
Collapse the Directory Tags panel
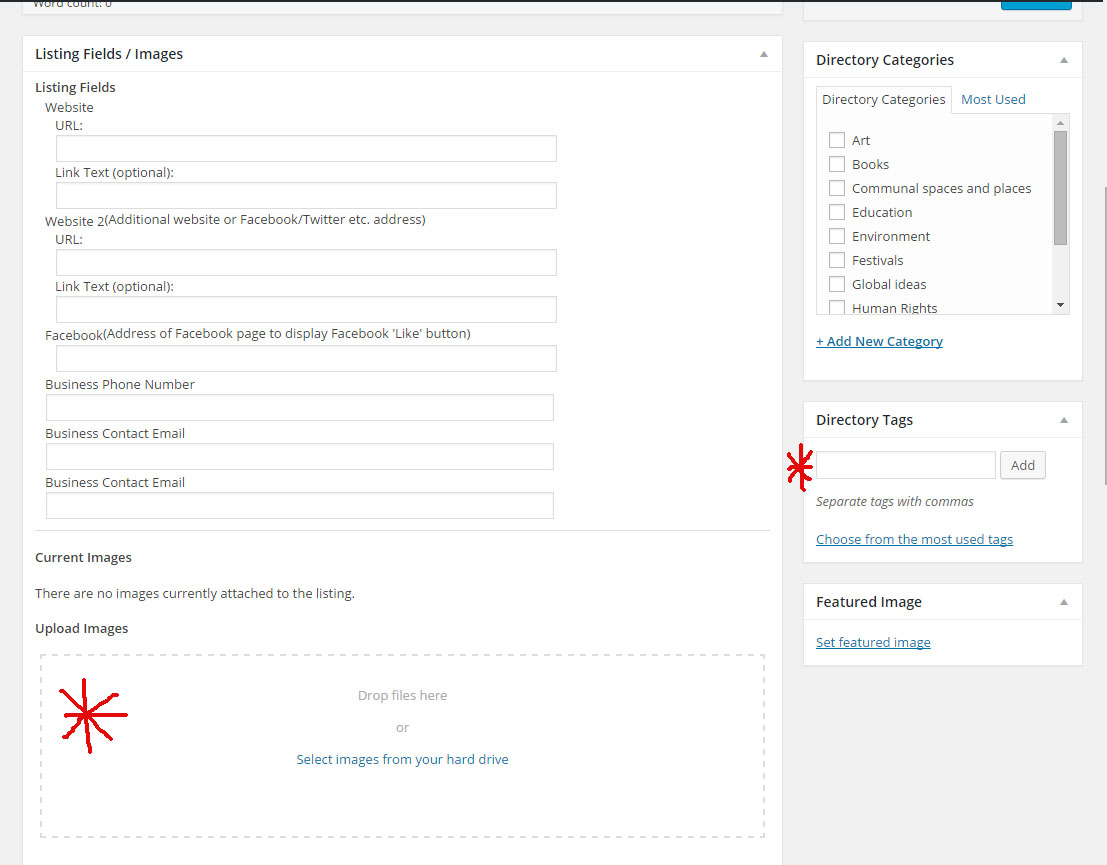click(1064, 420)
